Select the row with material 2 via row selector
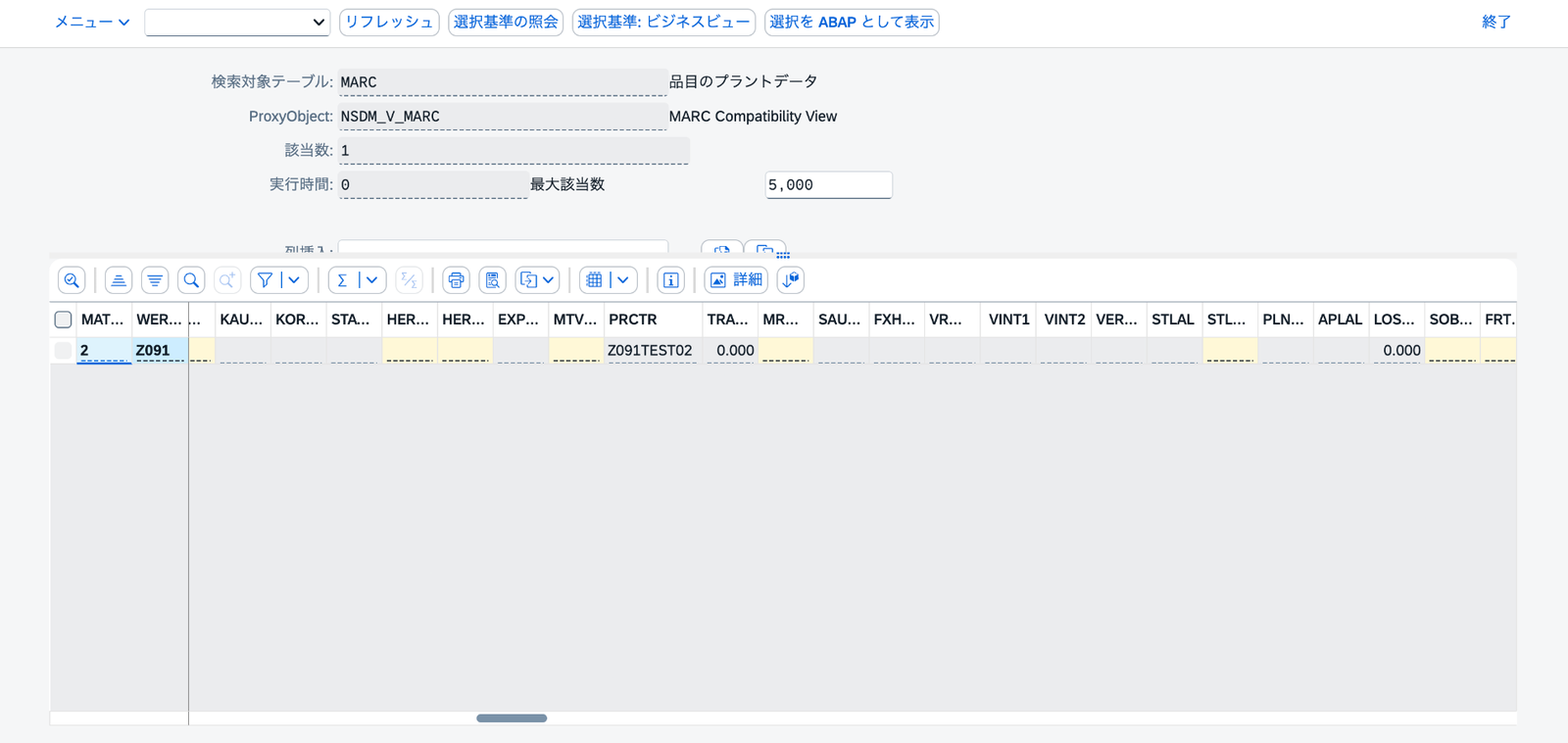The height and width of the screenshot is (743, 1568). (x=63, y=350)
